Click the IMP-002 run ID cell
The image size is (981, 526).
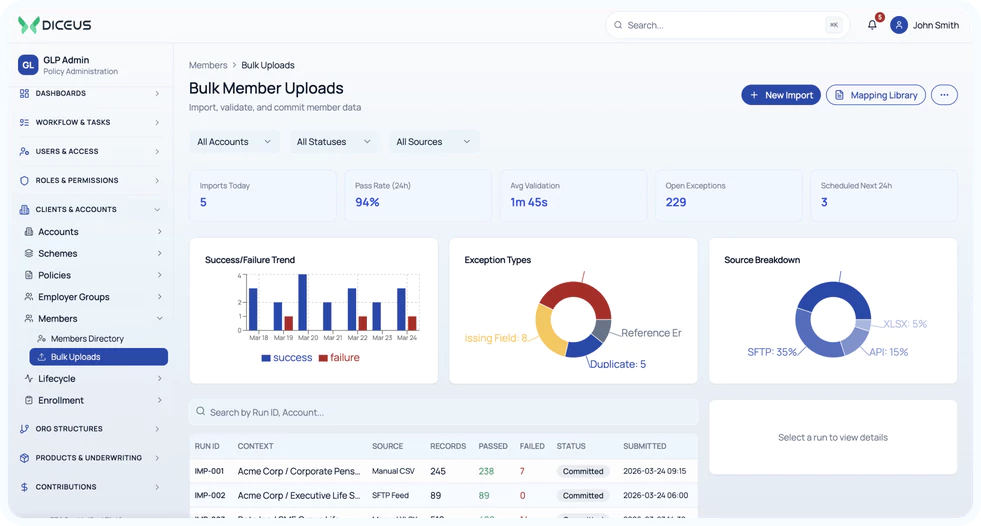click(x=210, y=495)
